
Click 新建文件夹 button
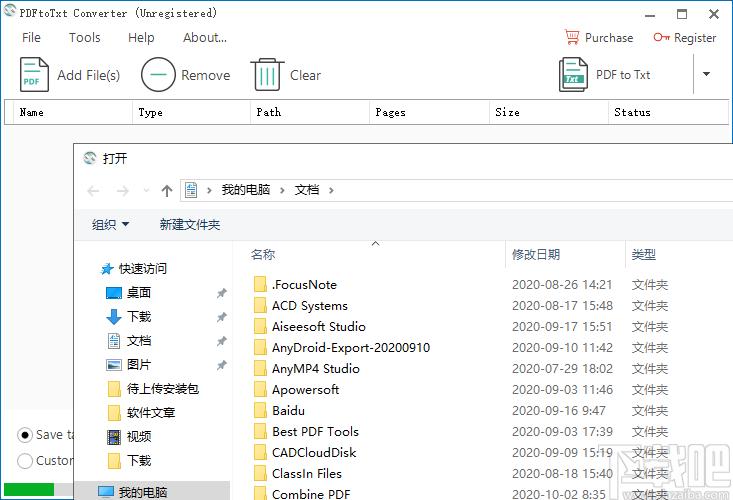190,225
